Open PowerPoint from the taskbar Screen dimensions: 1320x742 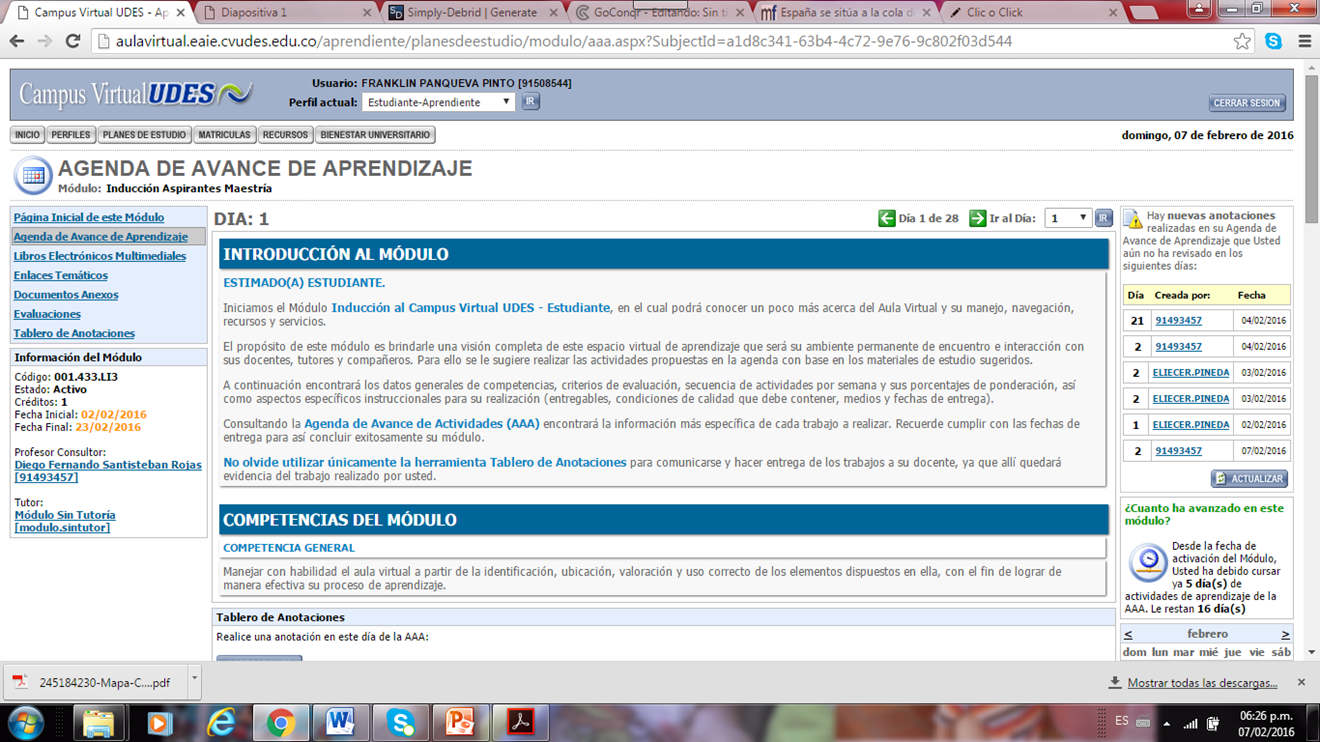(460, 722)
